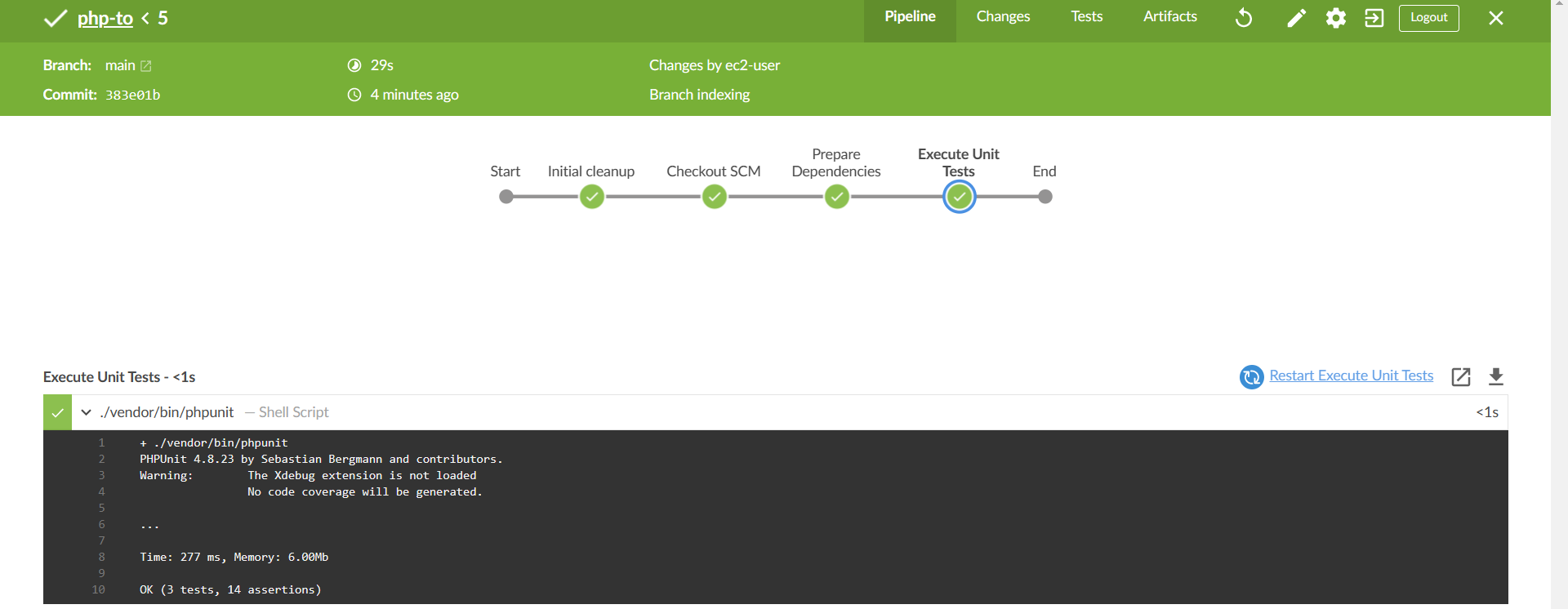
Task: Click the go to classic icon
Action: coord(1374,18)
